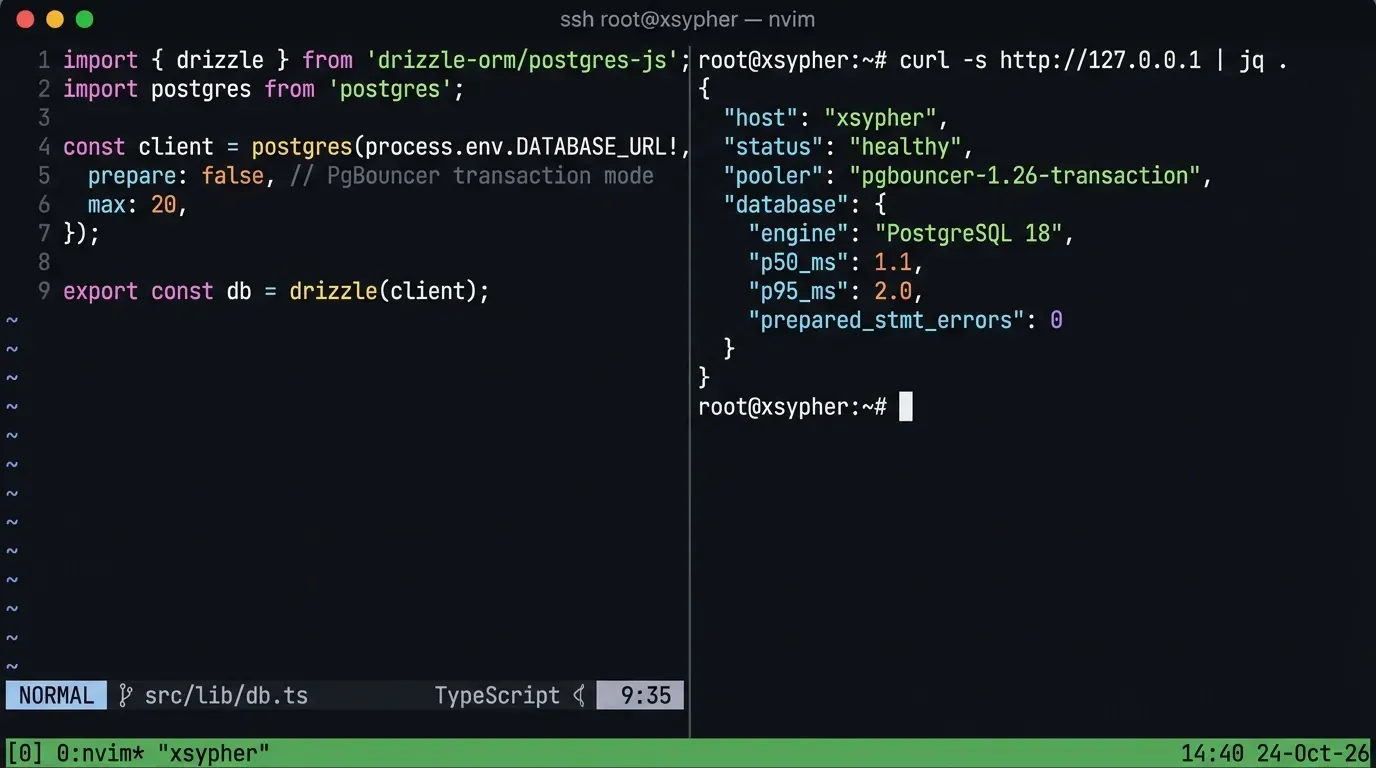Select the 0:nvim* tmux window tab

(x=98, y=752)
